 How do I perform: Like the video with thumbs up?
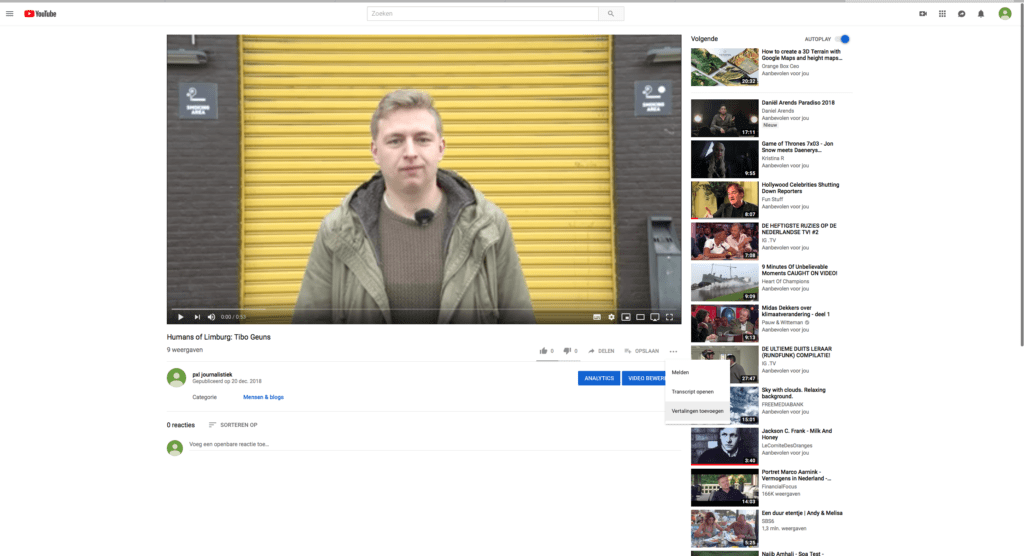[544, 351]
